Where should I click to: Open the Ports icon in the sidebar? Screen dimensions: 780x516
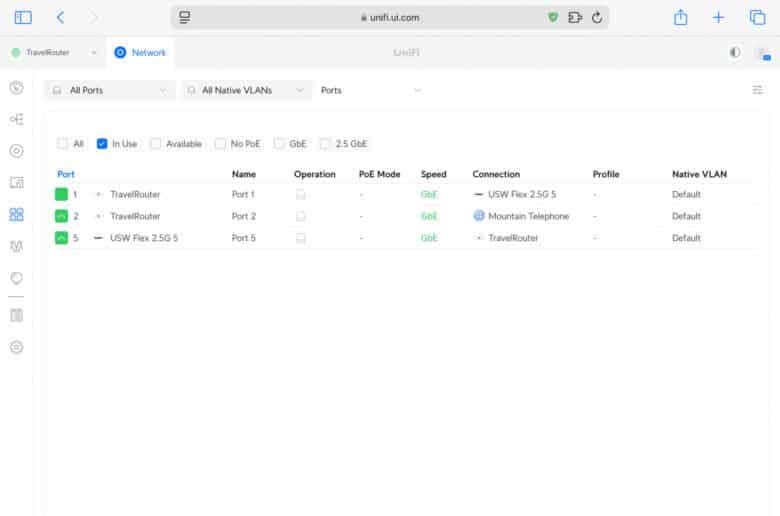point(16,214)
